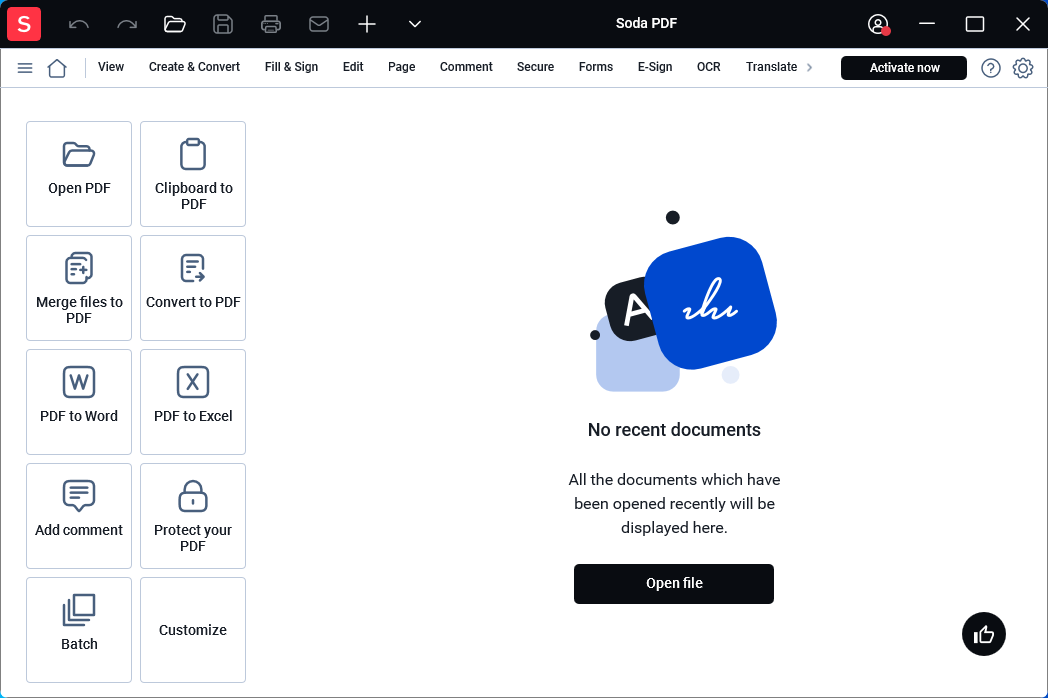1048x698 pixels.
Task: Select the Add comment tile
Action: coord(79,516)
